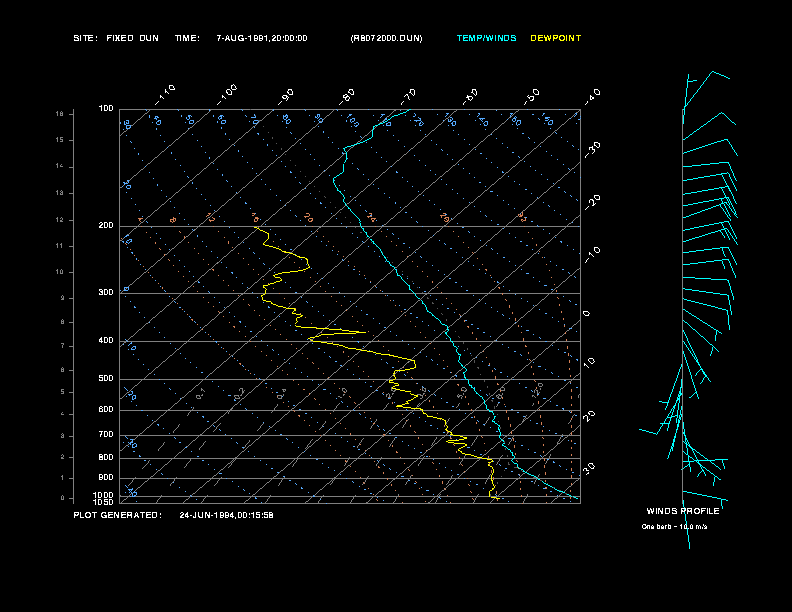Click the 13 km mark on height scale

click(60, 193)
